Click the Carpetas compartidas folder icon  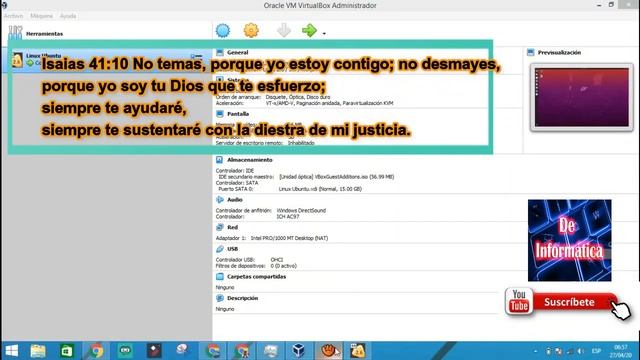click(x=220, y=277)
